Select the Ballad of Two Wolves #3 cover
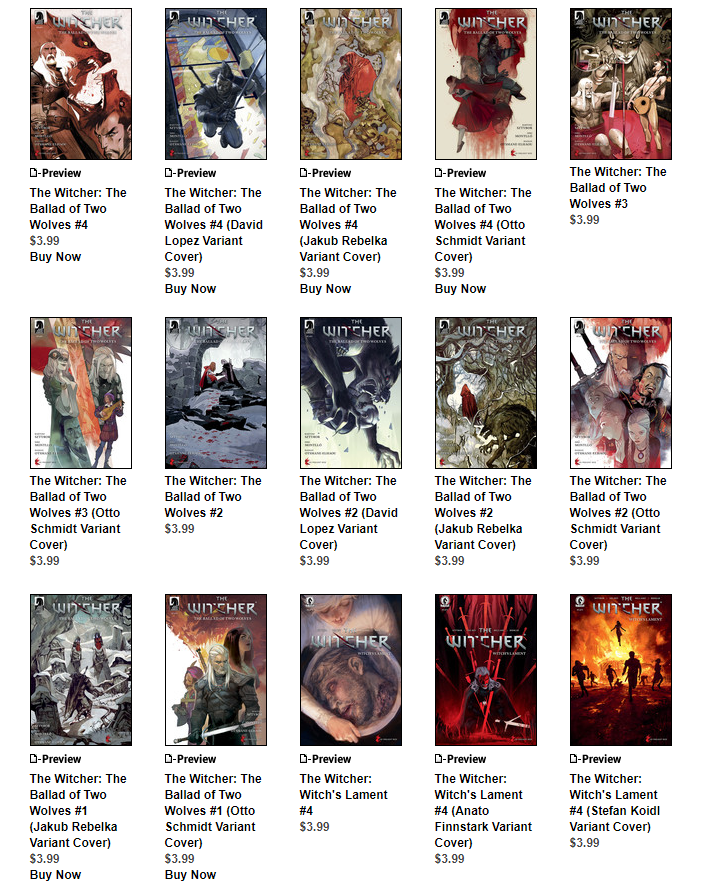The image size is (703, 890). (x=621, y=84)
